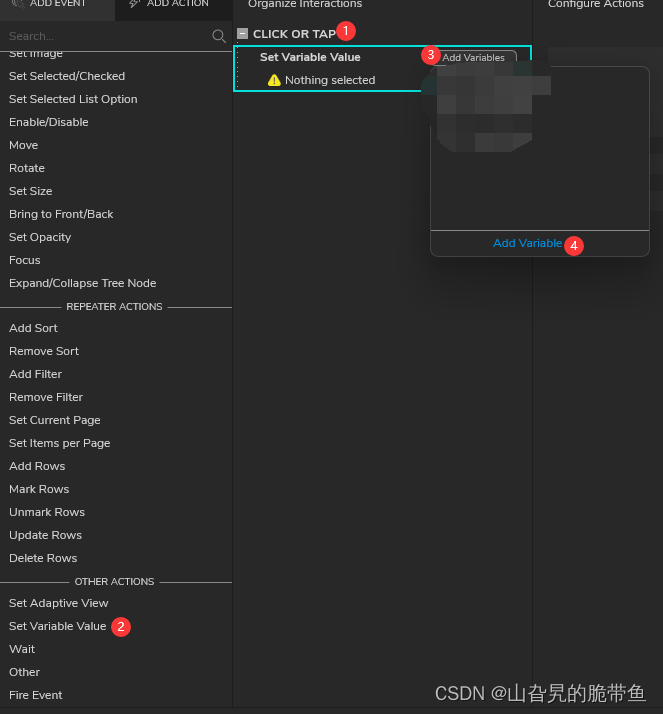The image size is (663, 714).
Task: Collapse the CLICK OR TAP event
Action: coord(242,34)
